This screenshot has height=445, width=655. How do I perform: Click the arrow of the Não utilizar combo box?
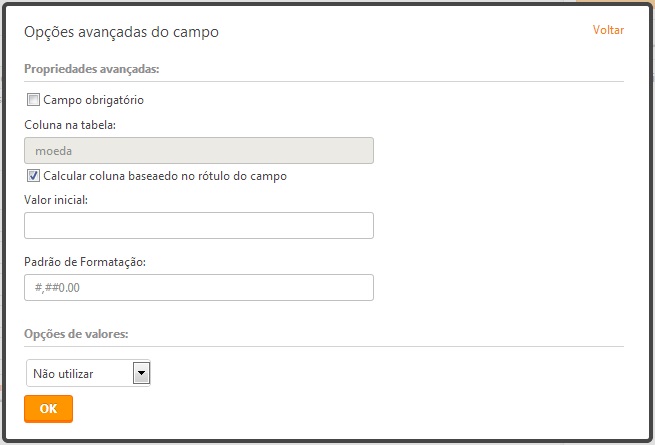pyautogui.click(x=142, y=373)
